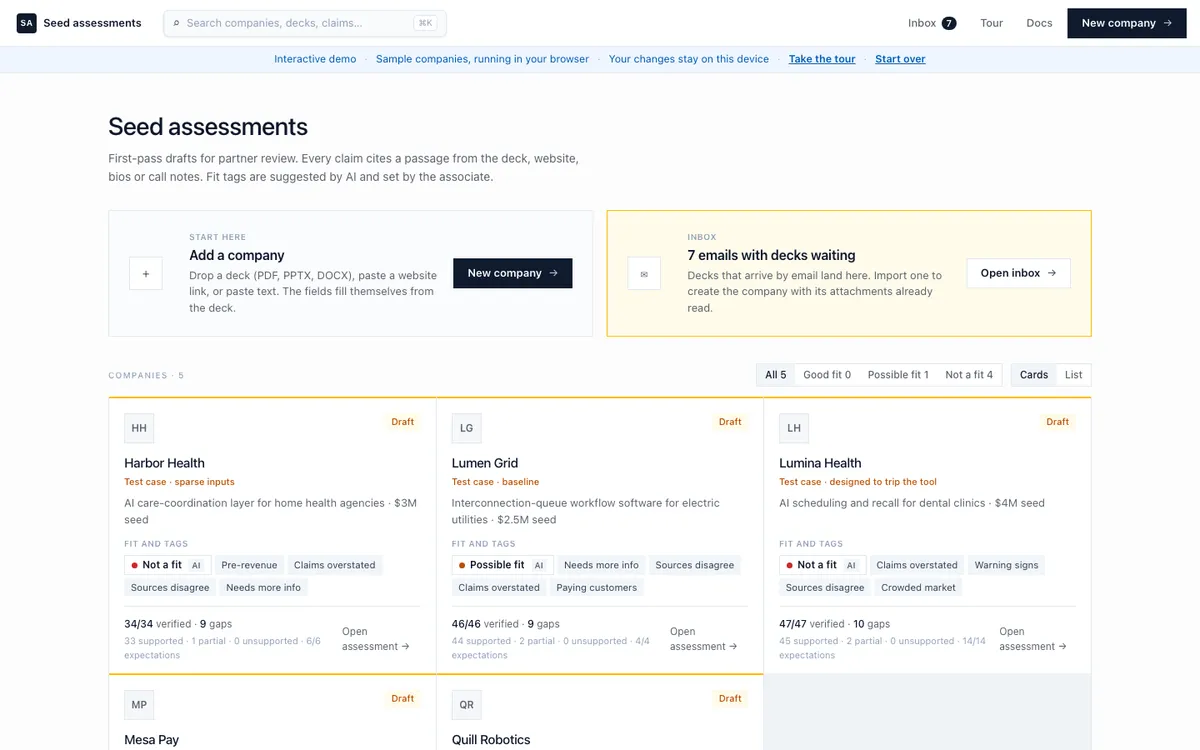Image resolution: width=1200 pixels, height=750 pixels.
Task: Click the Take the tour link
Action: click(x=822, y=59)
